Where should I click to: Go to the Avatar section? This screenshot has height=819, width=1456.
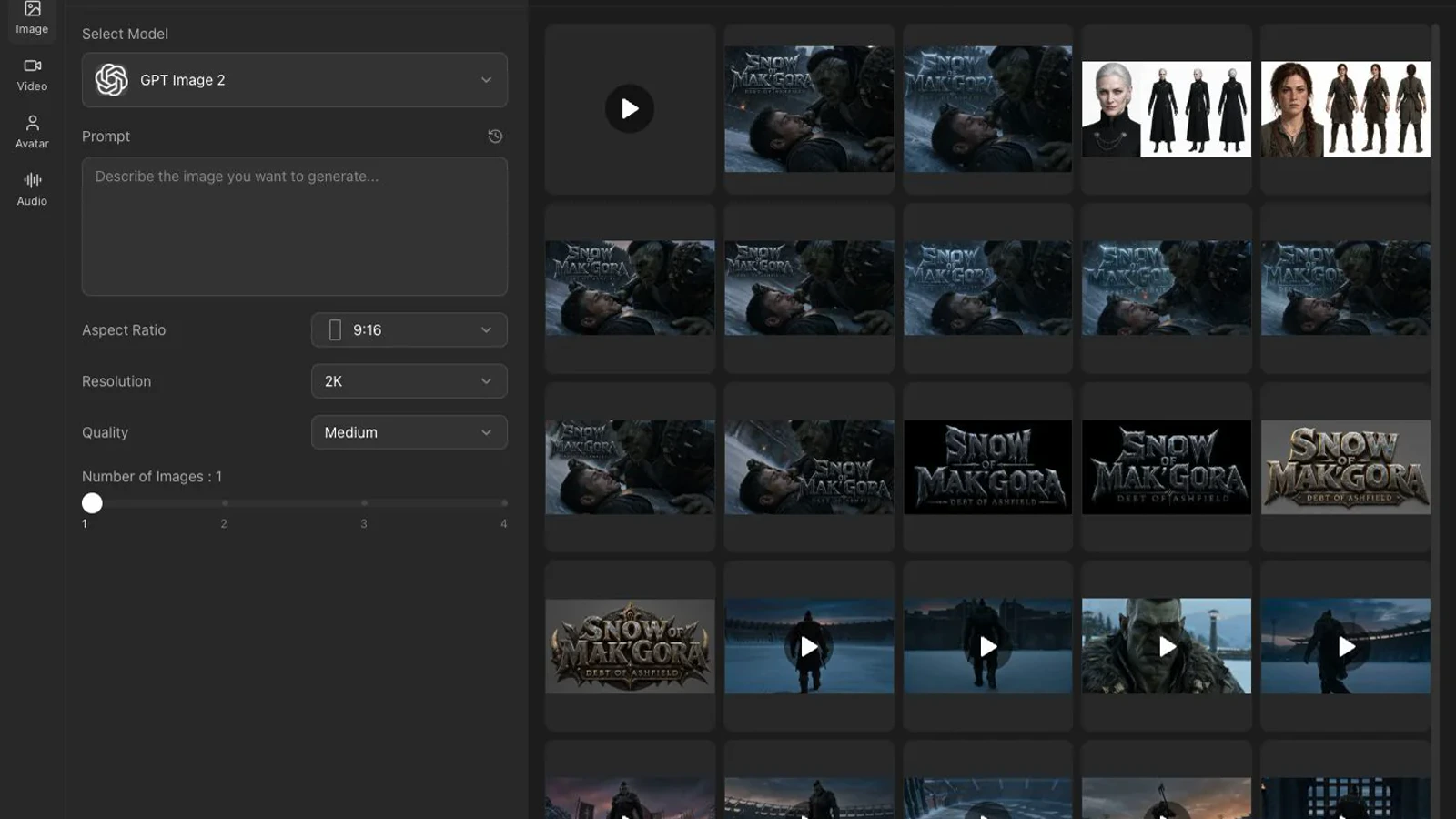click(32, 132)
